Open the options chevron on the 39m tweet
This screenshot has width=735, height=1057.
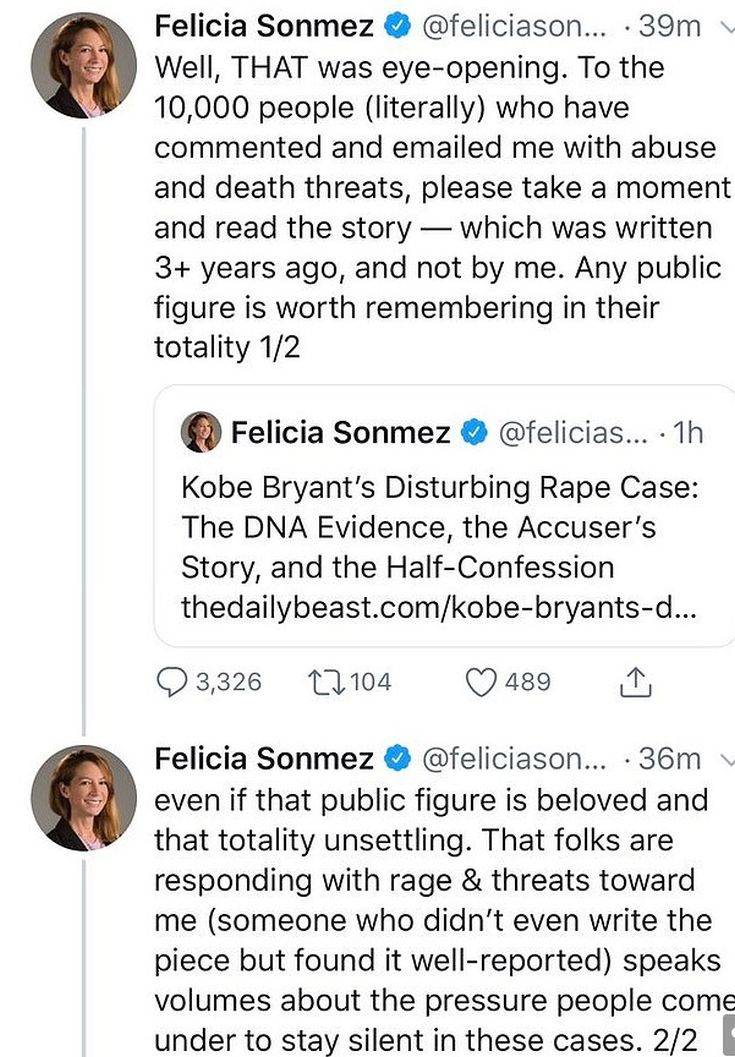(x=727, y=28)
